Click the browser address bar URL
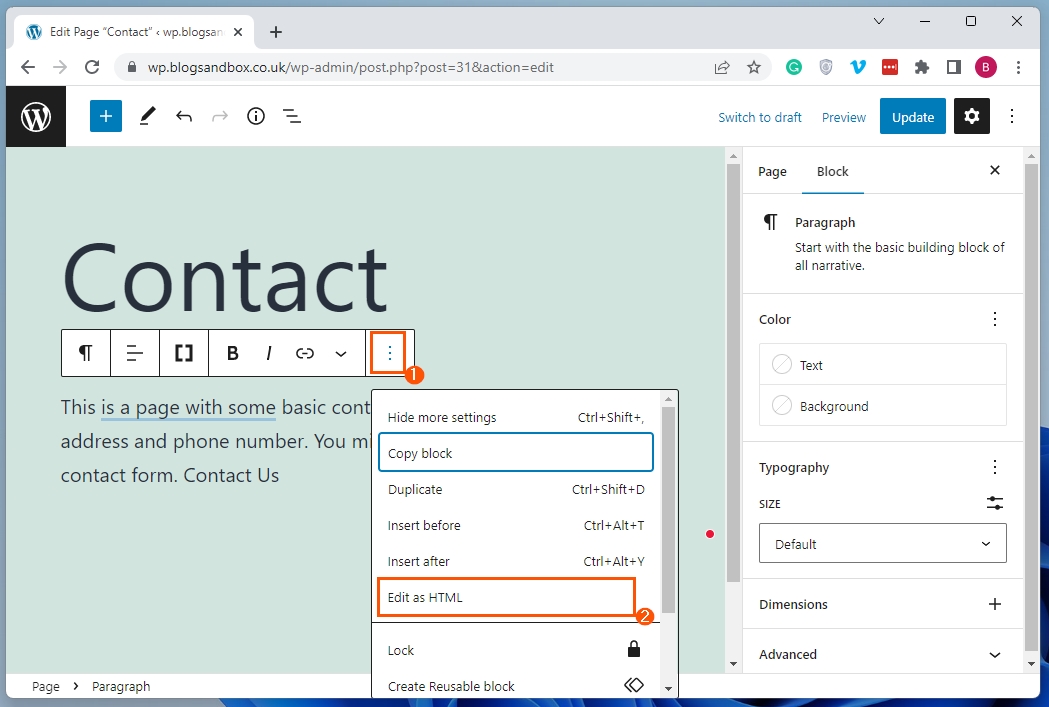The height and width of the screenshot is (707, 1049). point(351,67)
